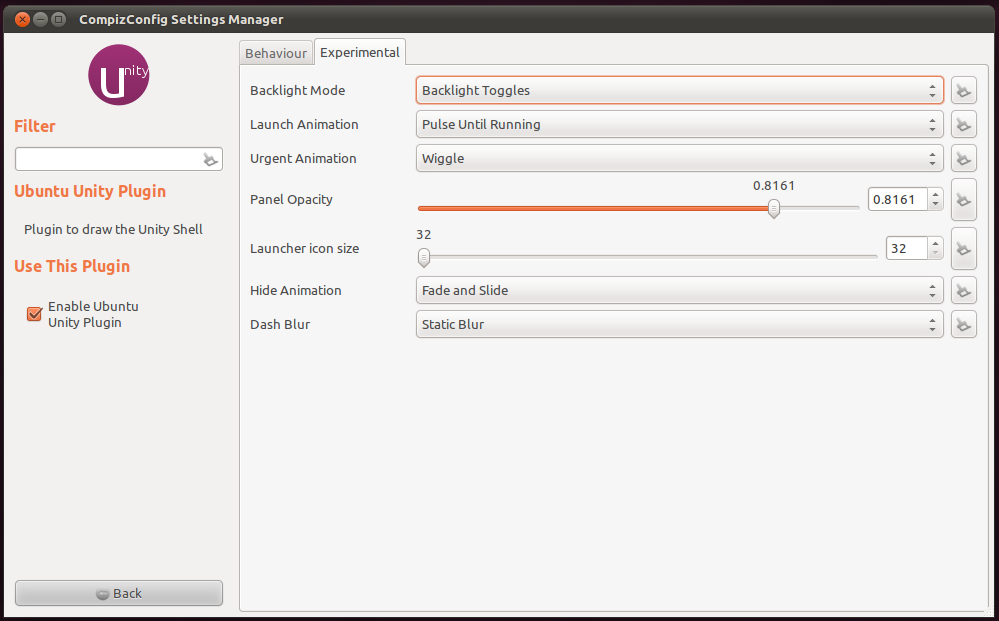
Task: Disable the Enable Ubuntu Unity Plugin checkbox
Action: [x=34, y=314]
